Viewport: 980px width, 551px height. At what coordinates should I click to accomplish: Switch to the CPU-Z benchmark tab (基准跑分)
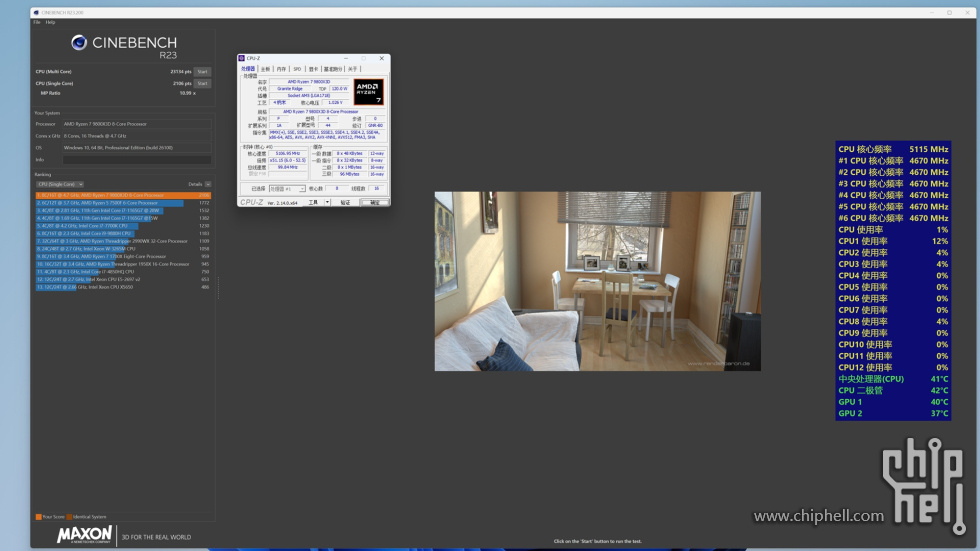click(x=333, y=69)
